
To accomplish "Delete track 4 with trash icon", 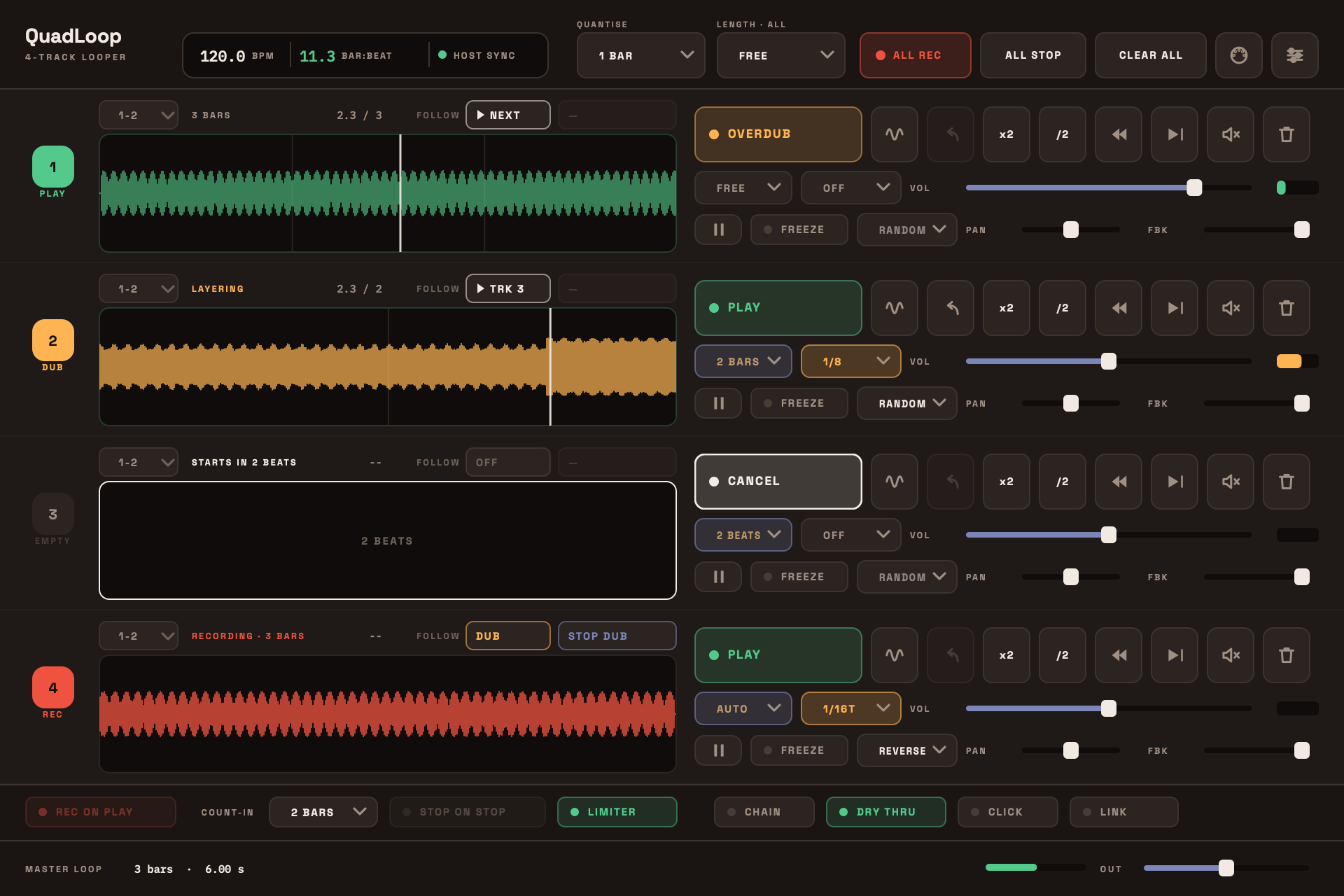I will [1286, 655].
